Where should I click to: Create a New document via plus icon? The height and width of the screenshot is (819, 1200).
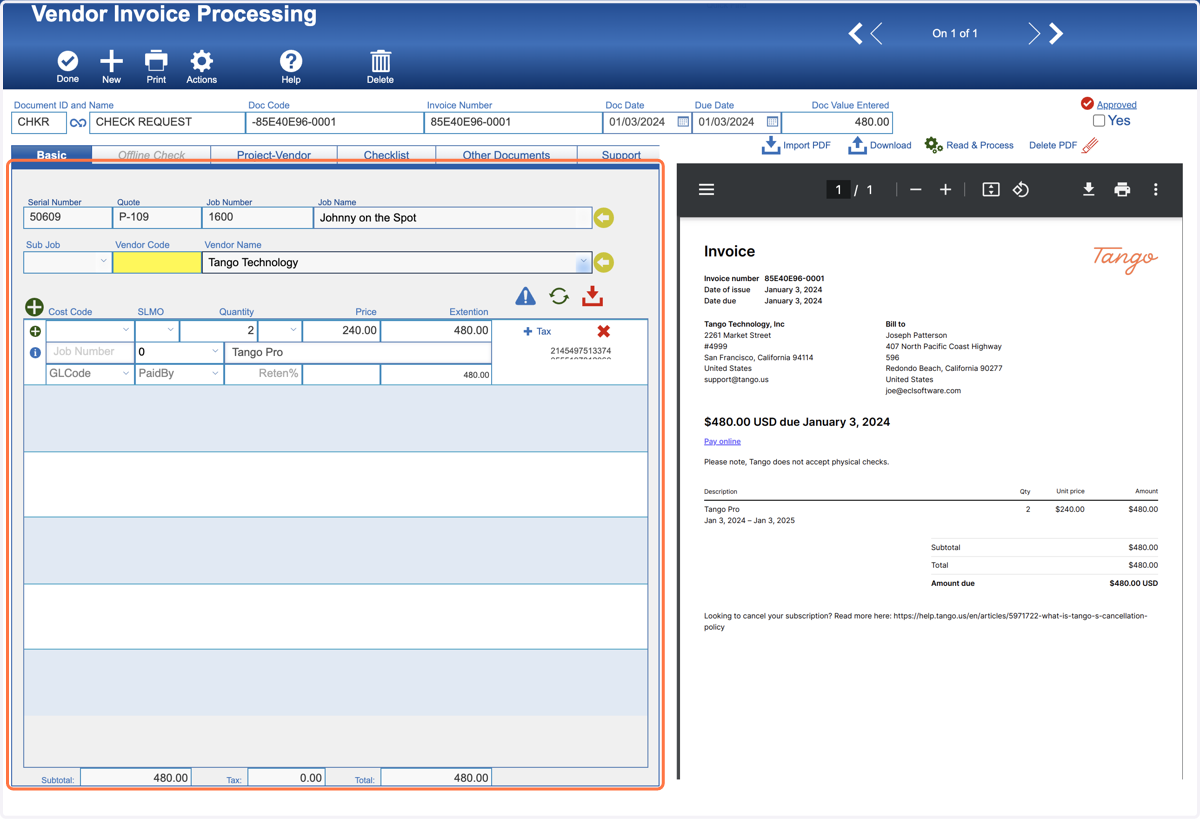[x=111, y=61]
